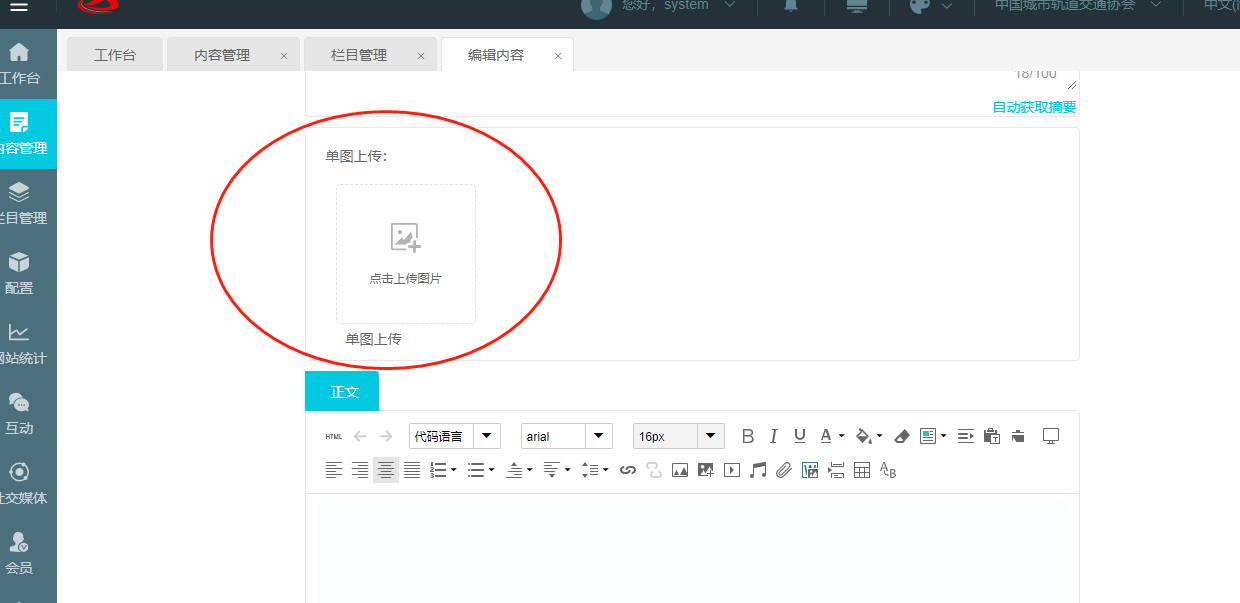The width and height of the screenshot is (1240, 603).
Task: Toggle italic formatting
Action: coord(773,436)
